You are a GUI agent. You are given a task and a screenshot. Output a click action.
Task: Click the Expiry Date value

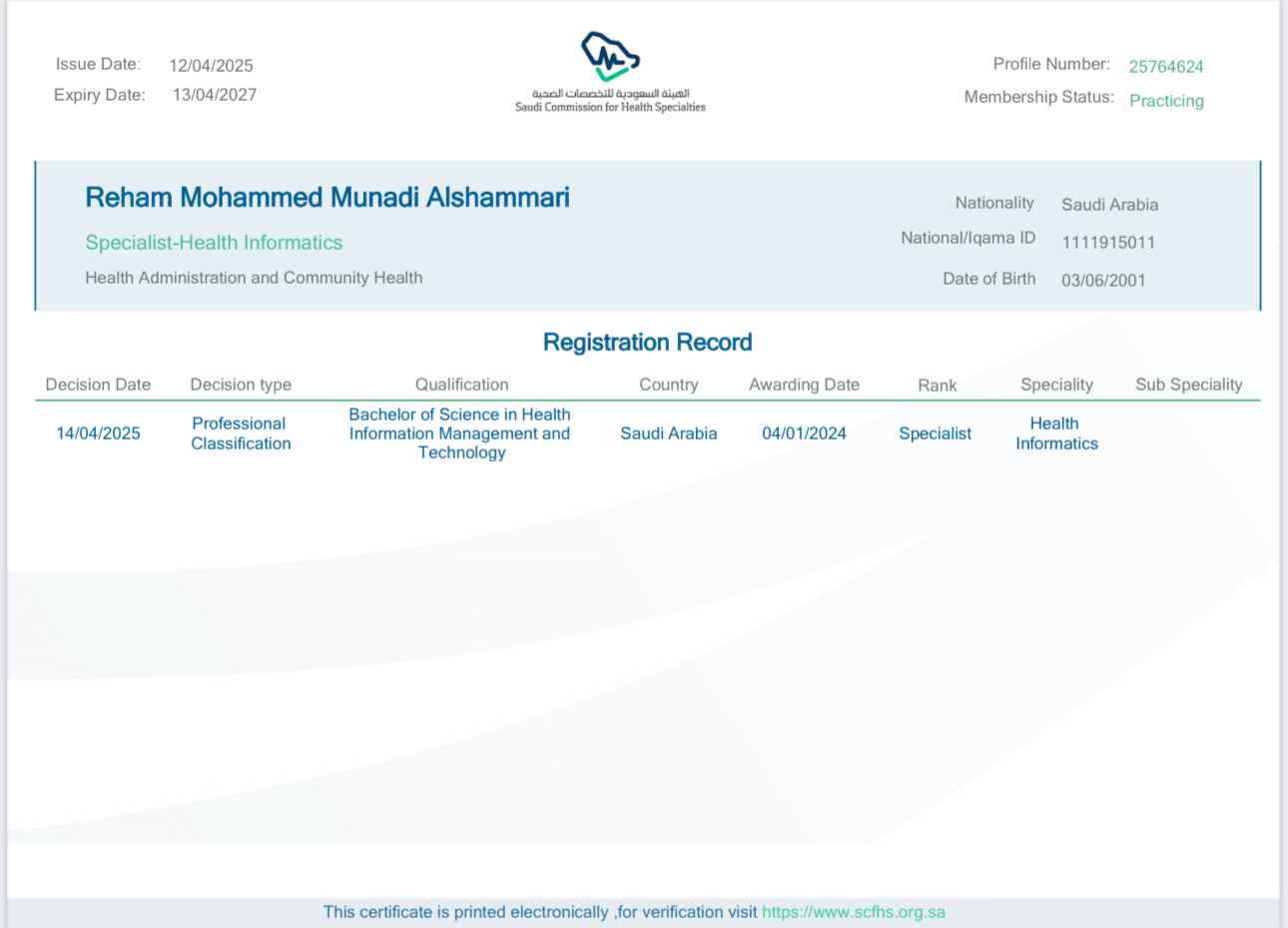pyautogui.click(x=214, y=95)
